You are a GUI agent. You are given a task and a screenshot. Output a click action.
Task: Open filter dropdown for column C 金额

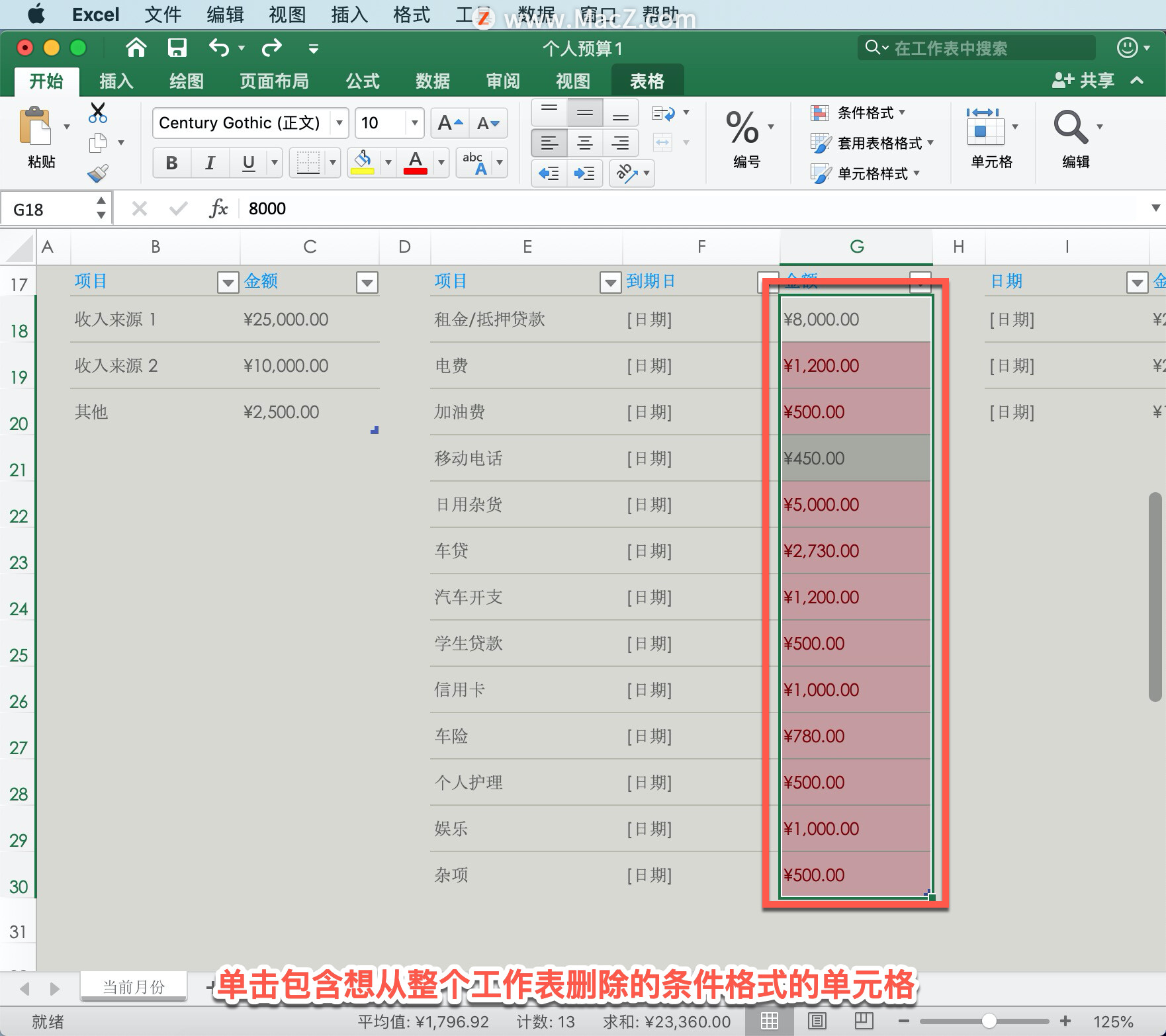pyautogui.click(x=367, y=282)
